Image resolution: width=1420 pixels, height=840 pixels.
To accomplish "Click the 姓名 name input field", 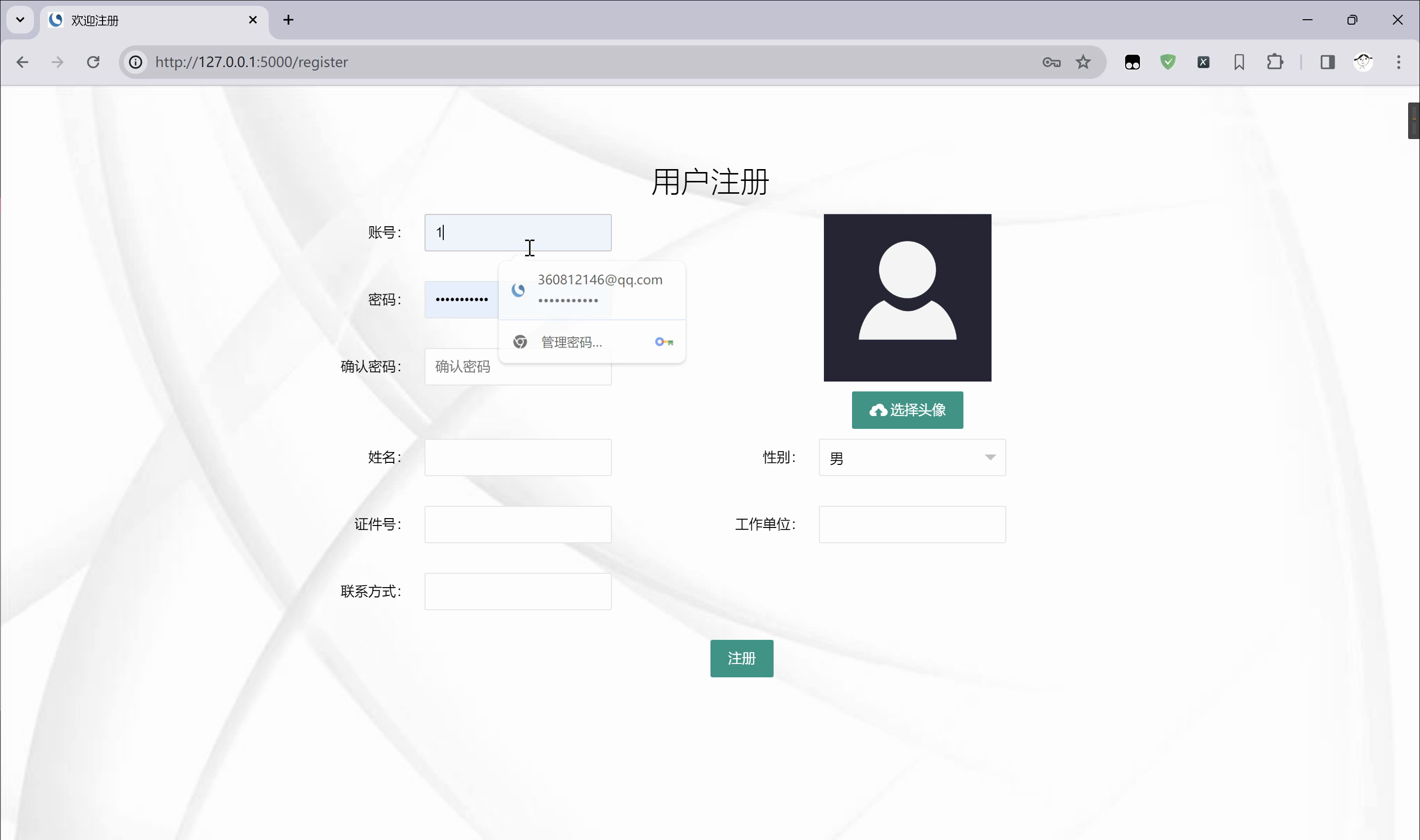I will click(518, 457).
